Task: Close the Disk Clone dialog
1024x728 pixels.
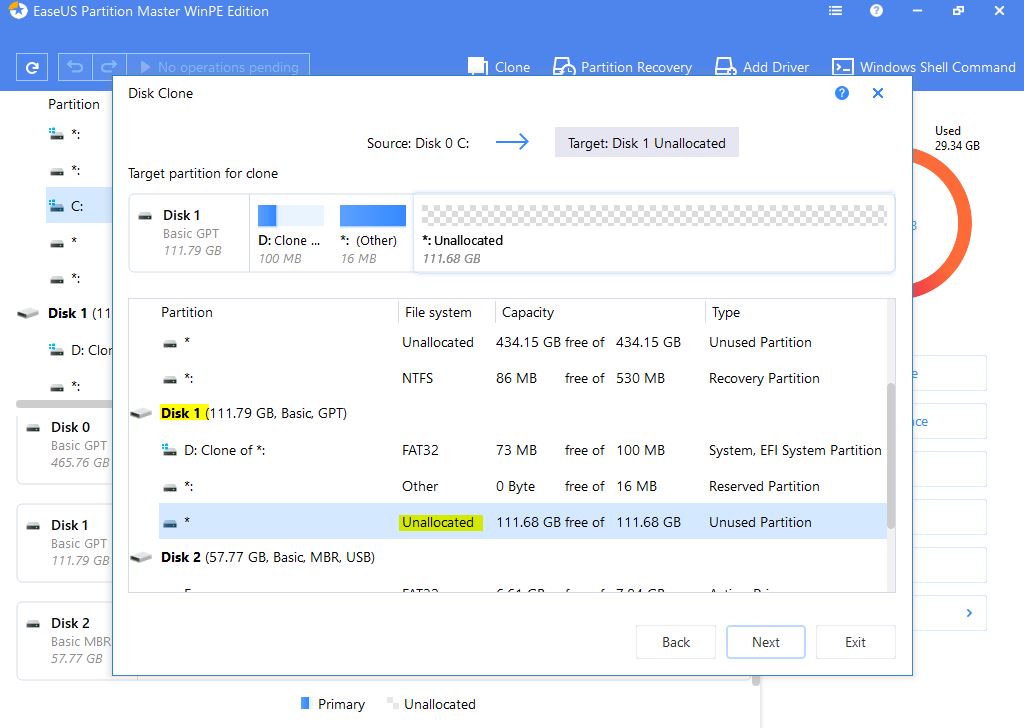Action: click(878, 93)
